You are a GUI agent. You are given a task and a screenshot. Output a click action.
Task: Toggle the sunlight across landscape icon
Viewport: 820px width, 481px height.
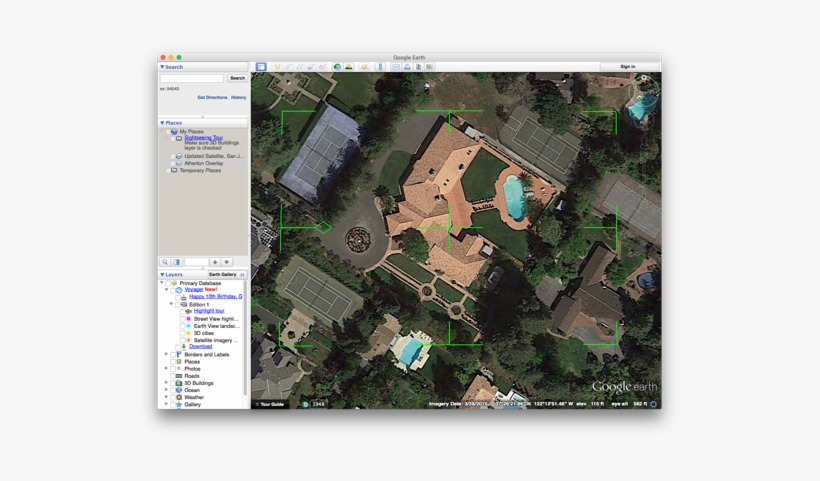coord(348,67)
